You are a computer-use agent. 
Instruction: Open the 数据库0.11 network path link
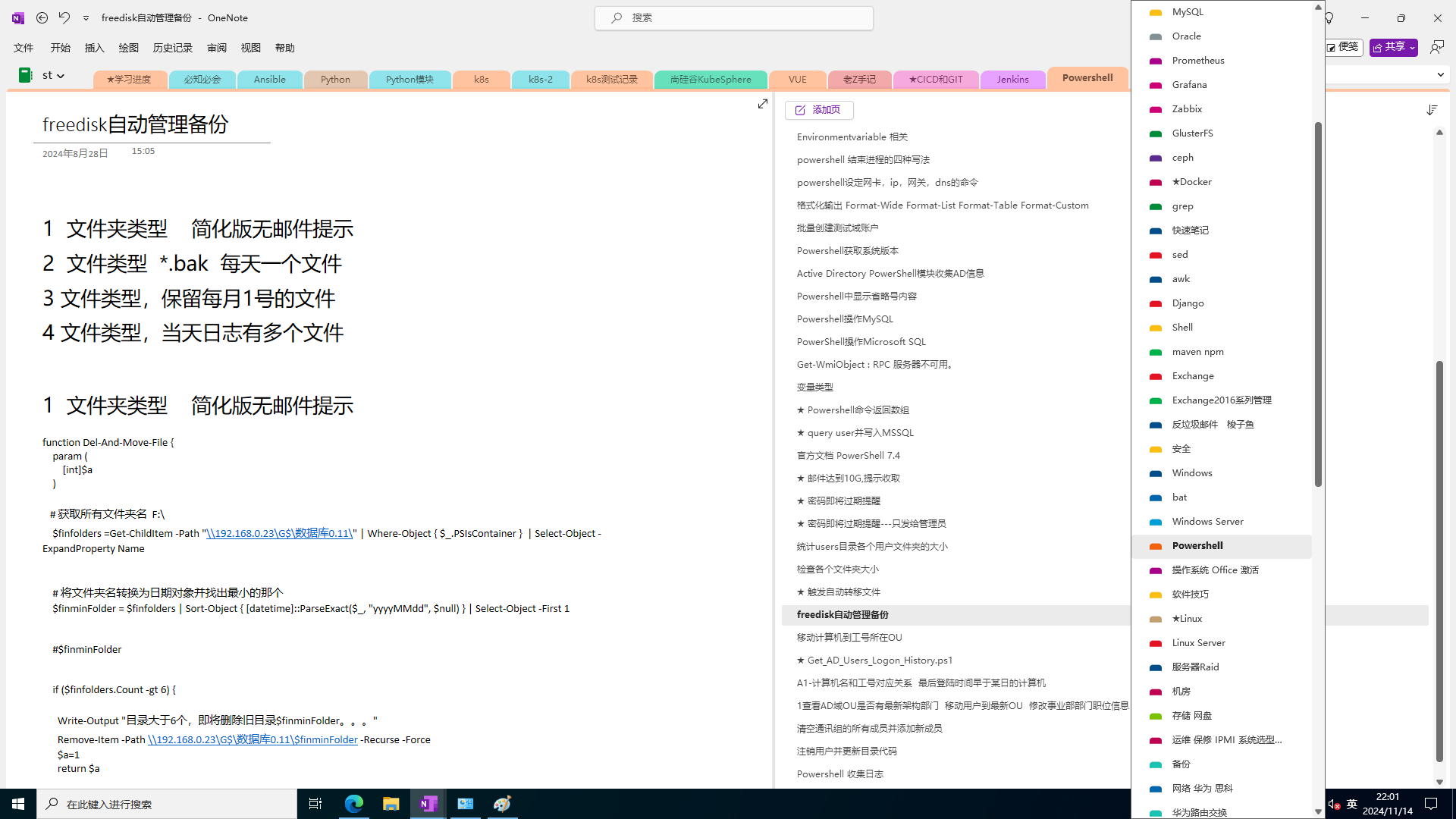coord(279,534)
